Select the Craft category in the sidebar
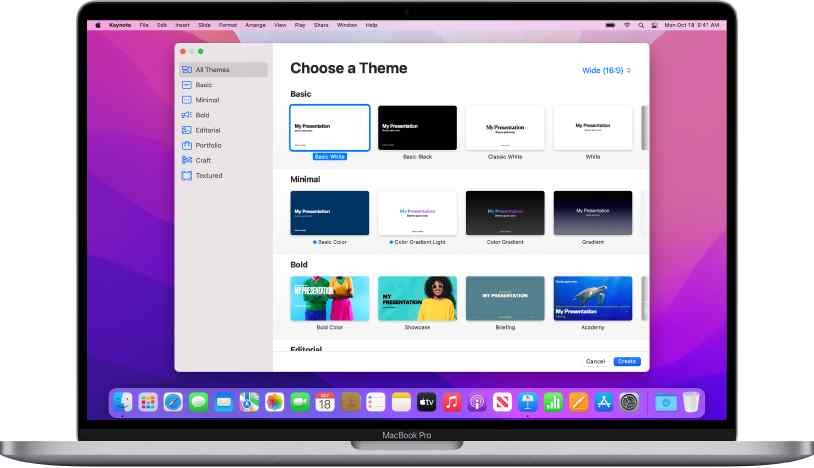The height and width of the screenshot is (468, 814). [223, 160]
